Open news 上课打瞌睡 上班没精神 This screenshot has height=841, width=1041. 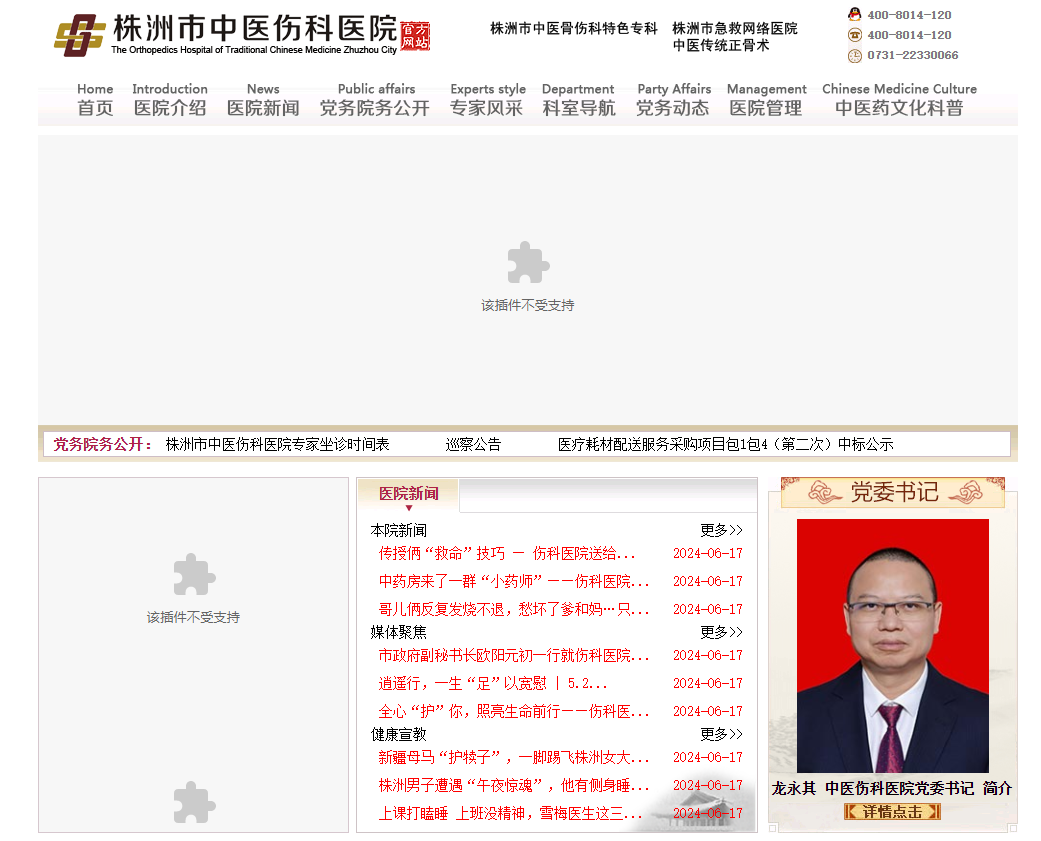click(x=510, y=814)
